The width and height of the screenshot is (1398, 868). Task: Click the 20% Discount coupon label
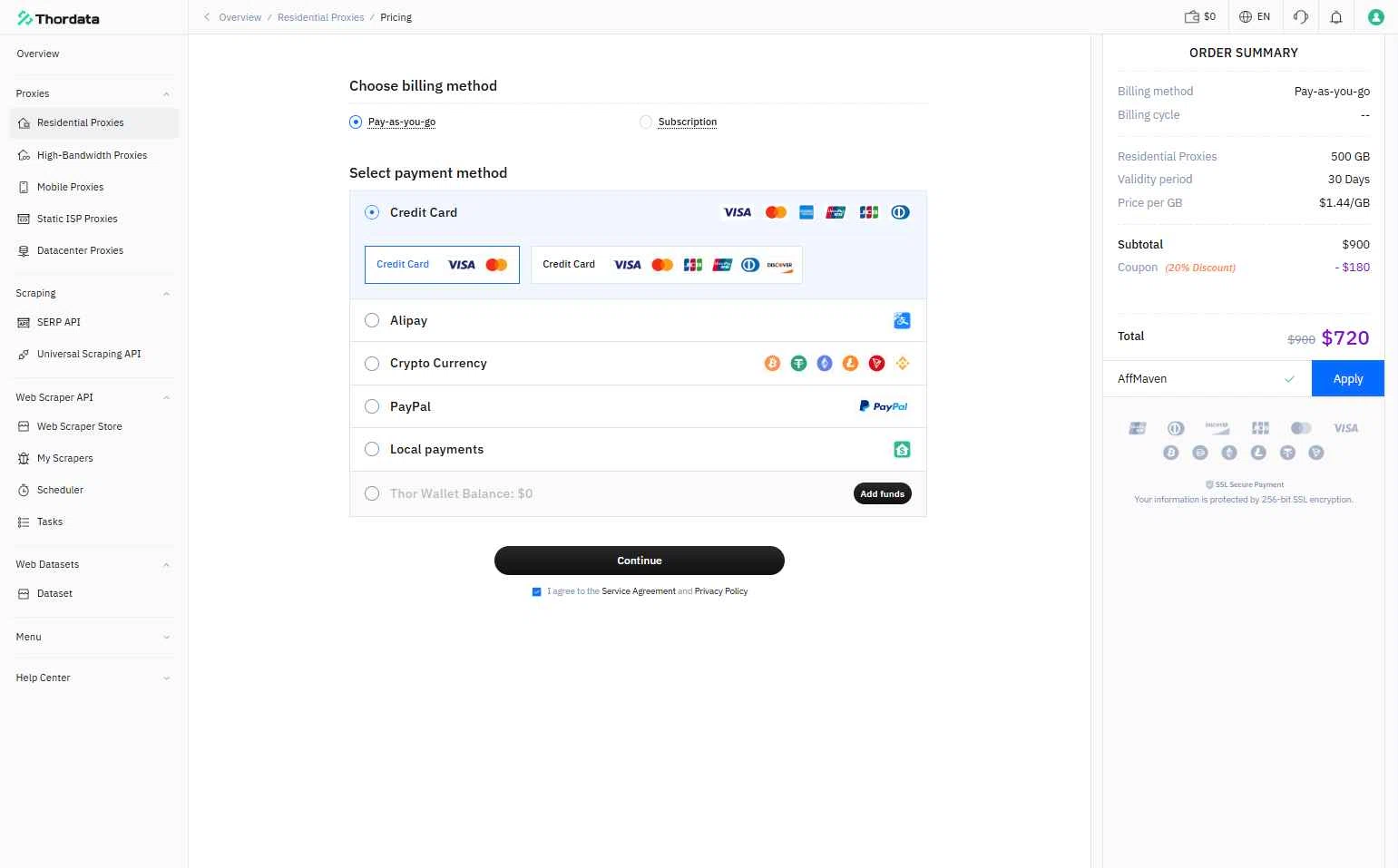(1200, 268)
